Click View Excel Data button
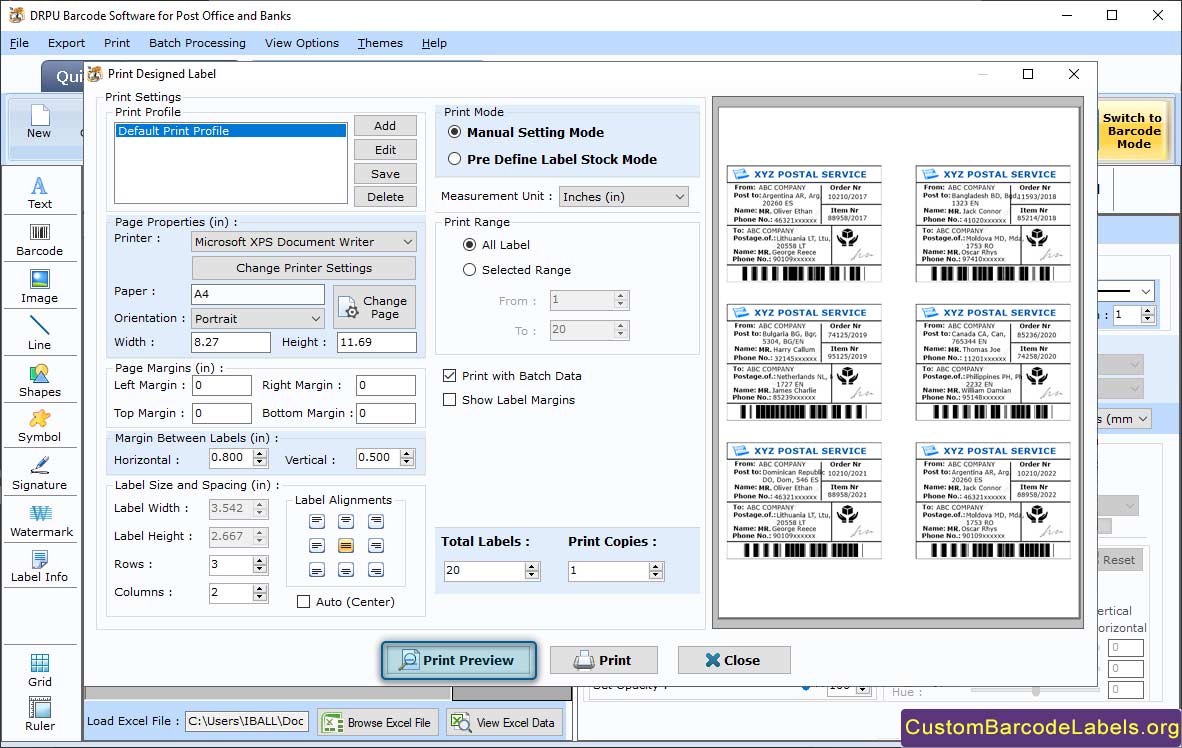The image size is (1182, 748). [x=504, y=722]
